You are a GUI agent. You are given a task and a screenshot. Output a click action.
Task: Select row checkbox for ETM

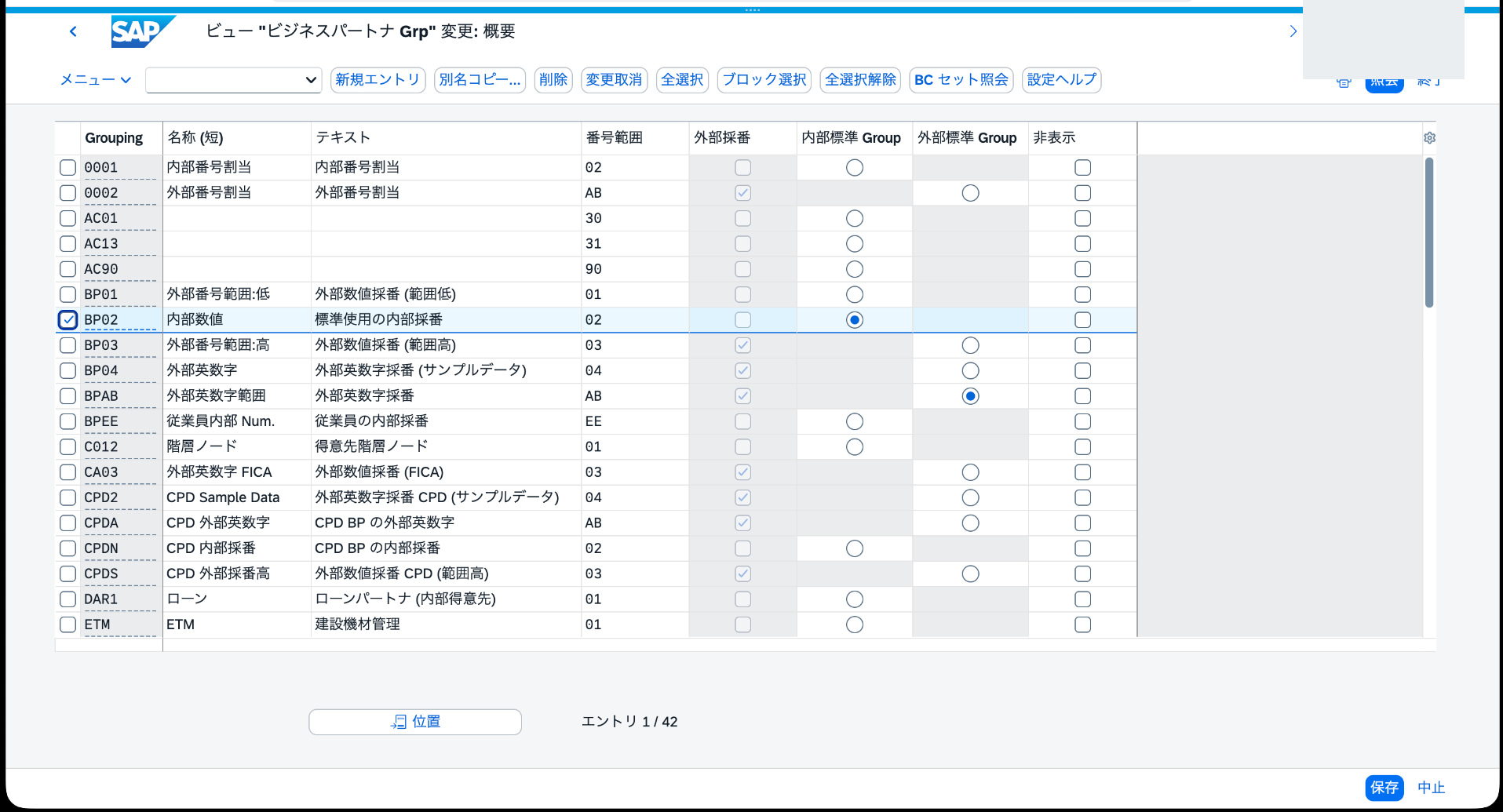[68, 624]
